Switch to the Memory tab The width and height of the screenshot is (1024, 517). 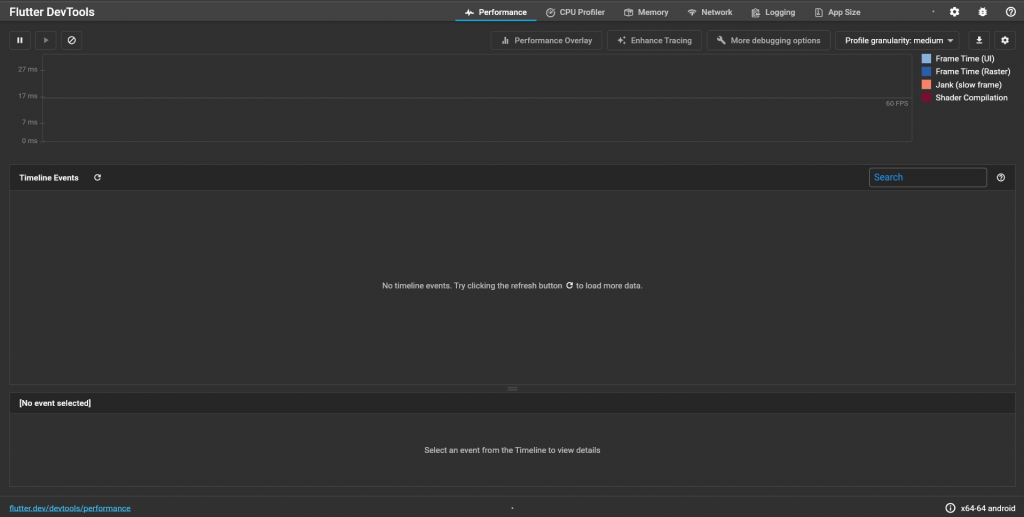pos(646,12)
